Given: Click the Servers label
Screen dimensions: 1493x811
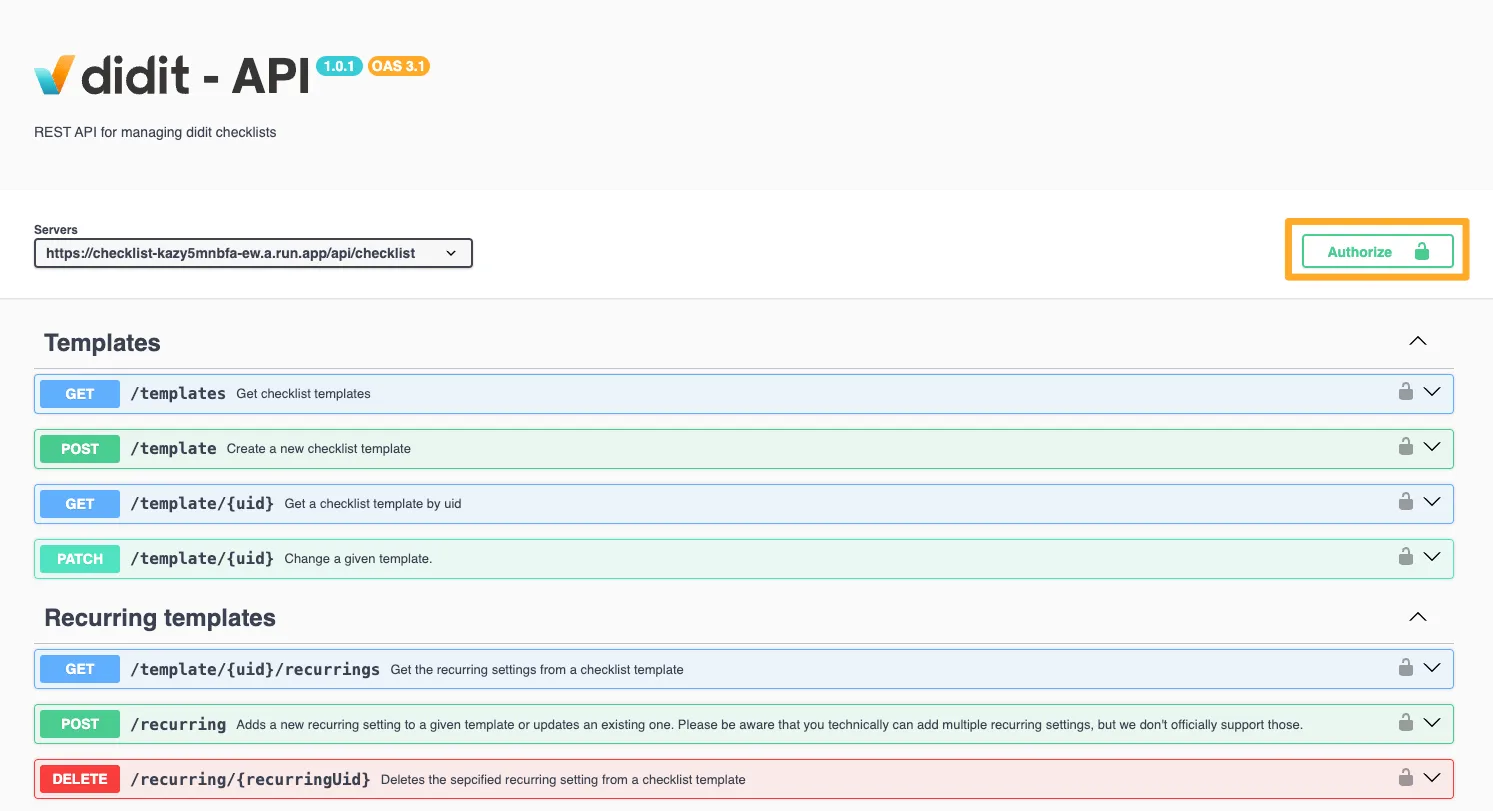Looking at the screenshot, I should tap(56, 230).
